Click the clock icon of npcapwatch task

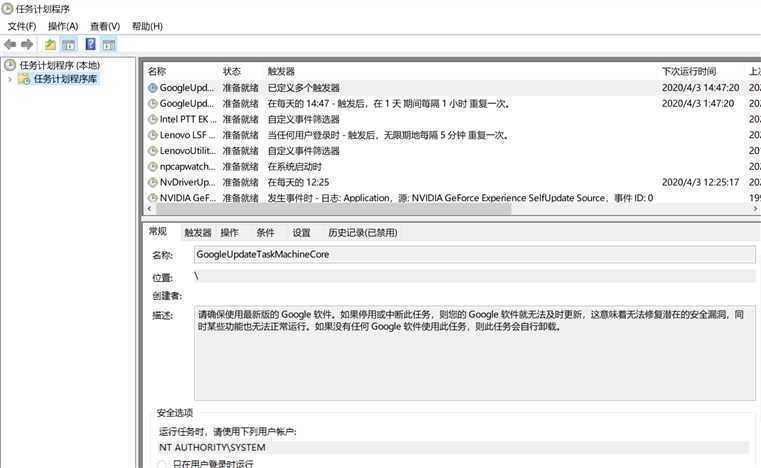[152, 167]
